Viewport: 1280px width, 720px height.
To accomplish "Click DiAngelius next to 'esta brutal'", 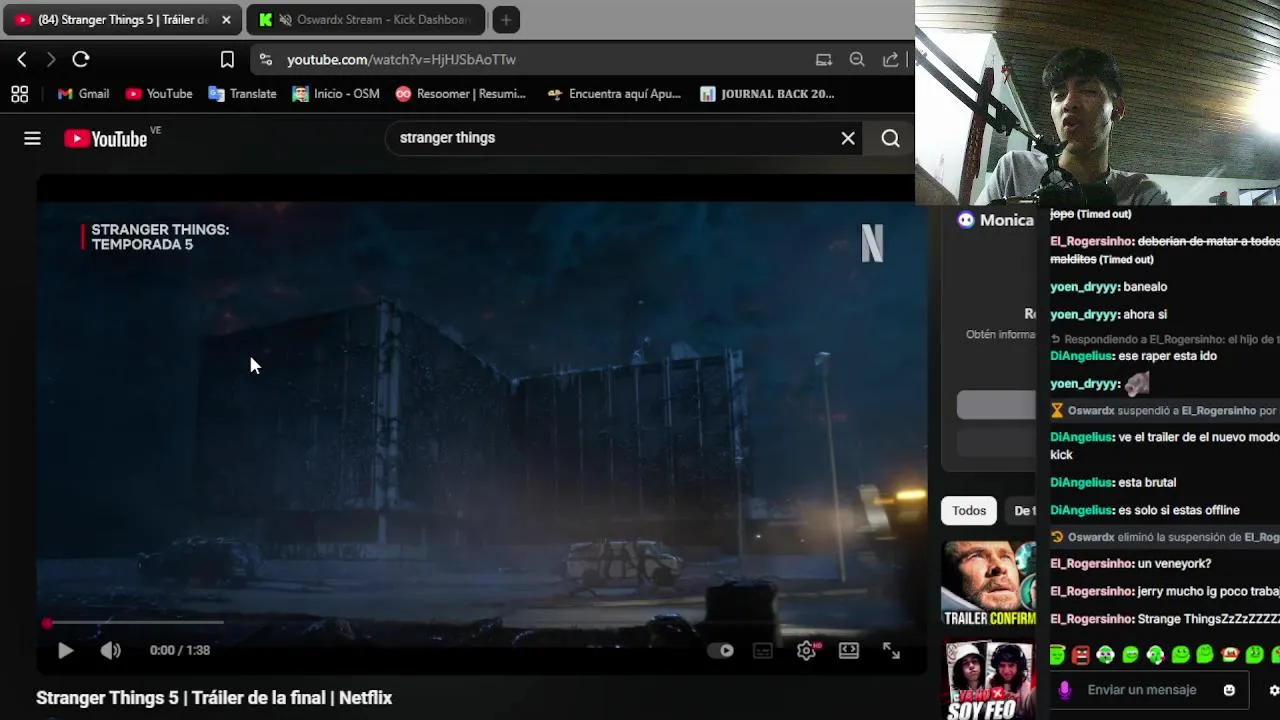I will tap(1082, 483).
